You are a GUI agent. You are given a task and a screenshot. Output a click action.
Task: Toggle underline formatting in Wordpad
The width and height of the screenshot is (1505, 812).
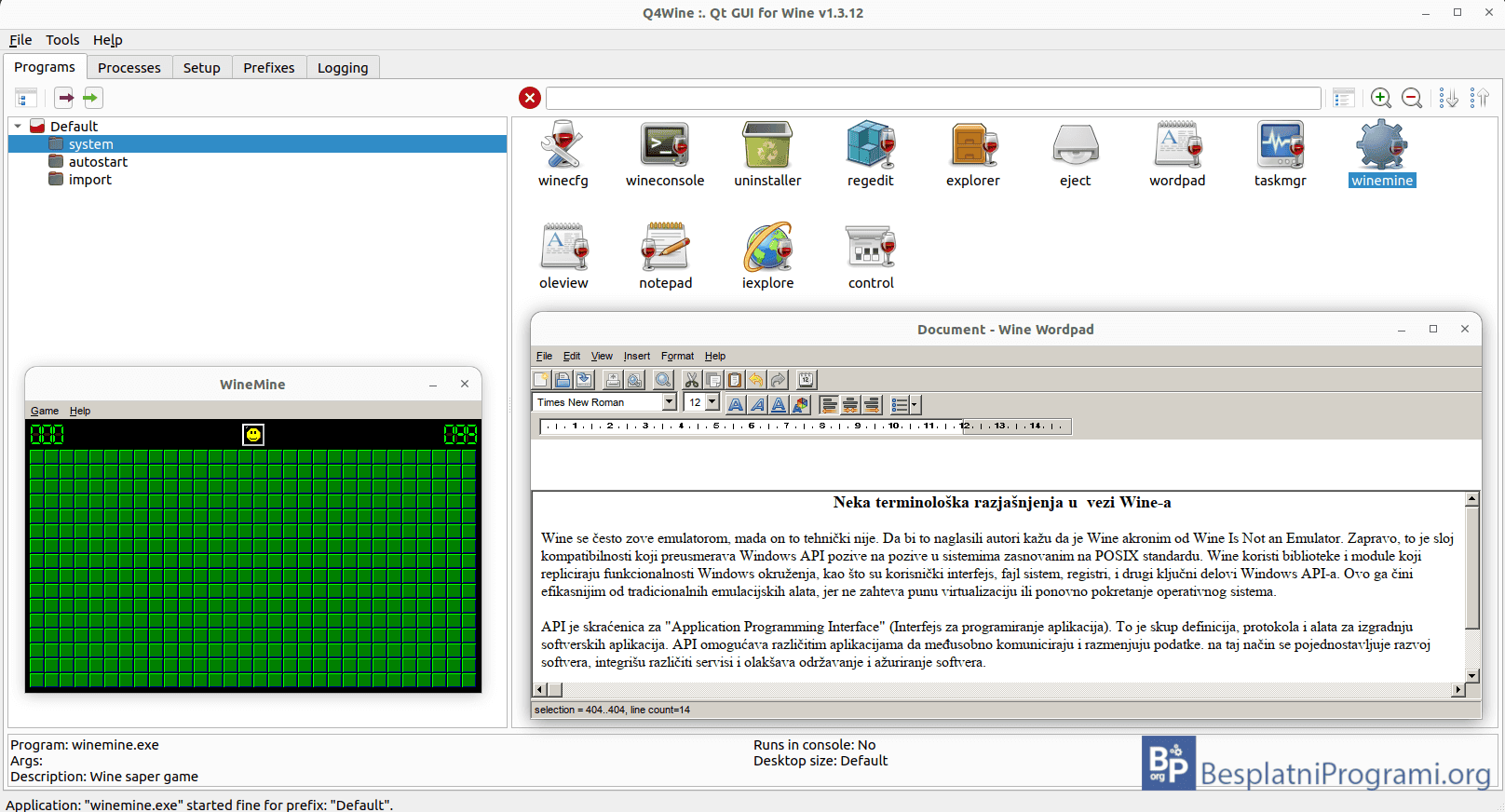[779, 404]
